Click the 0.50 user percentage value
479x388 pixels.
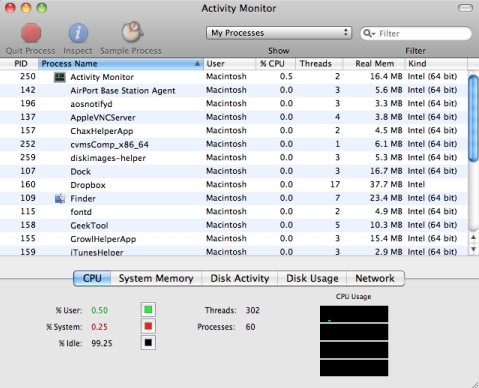tap(100, 310)
